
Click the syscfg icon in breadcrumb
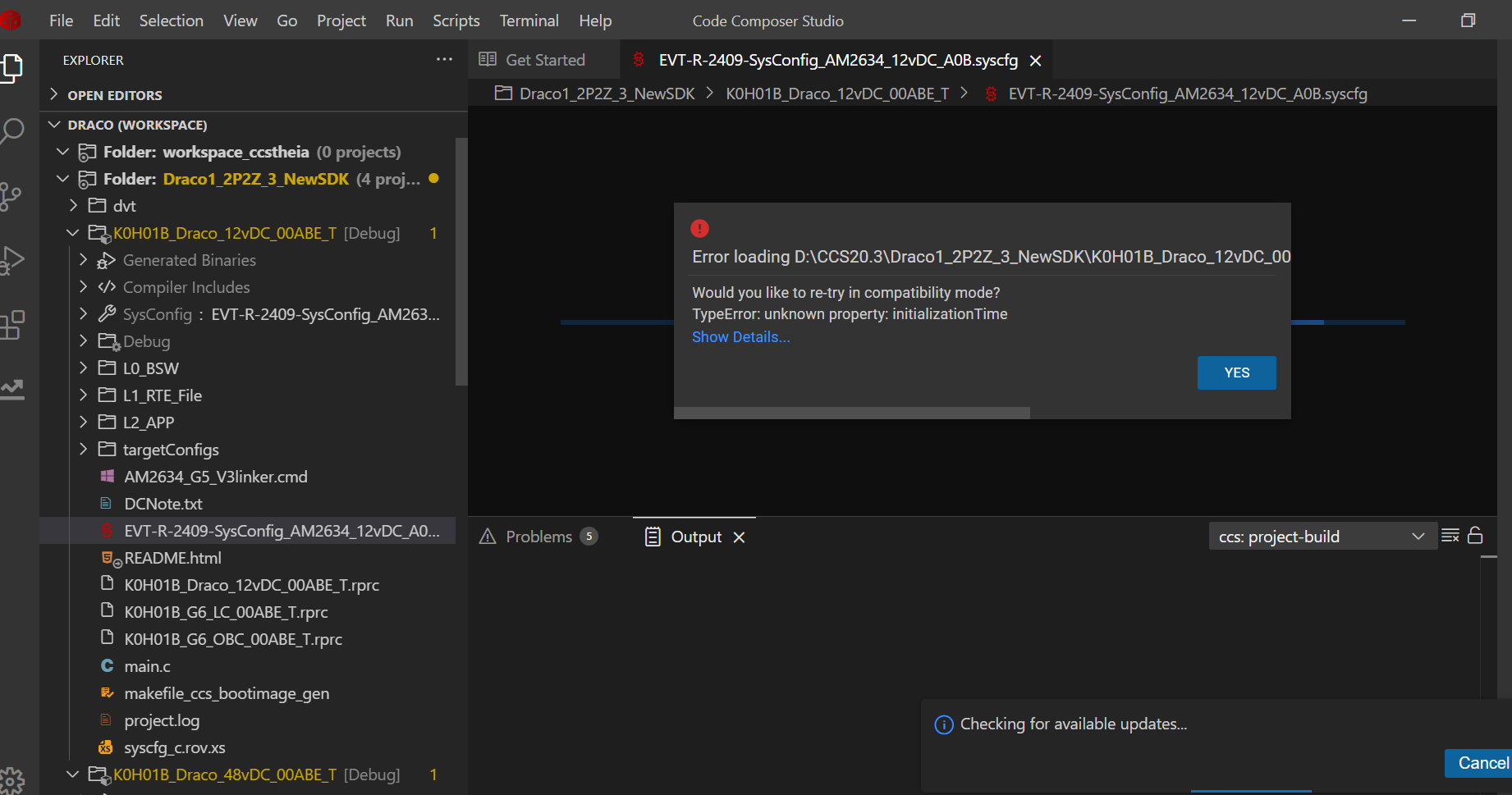tap(991, 94)
